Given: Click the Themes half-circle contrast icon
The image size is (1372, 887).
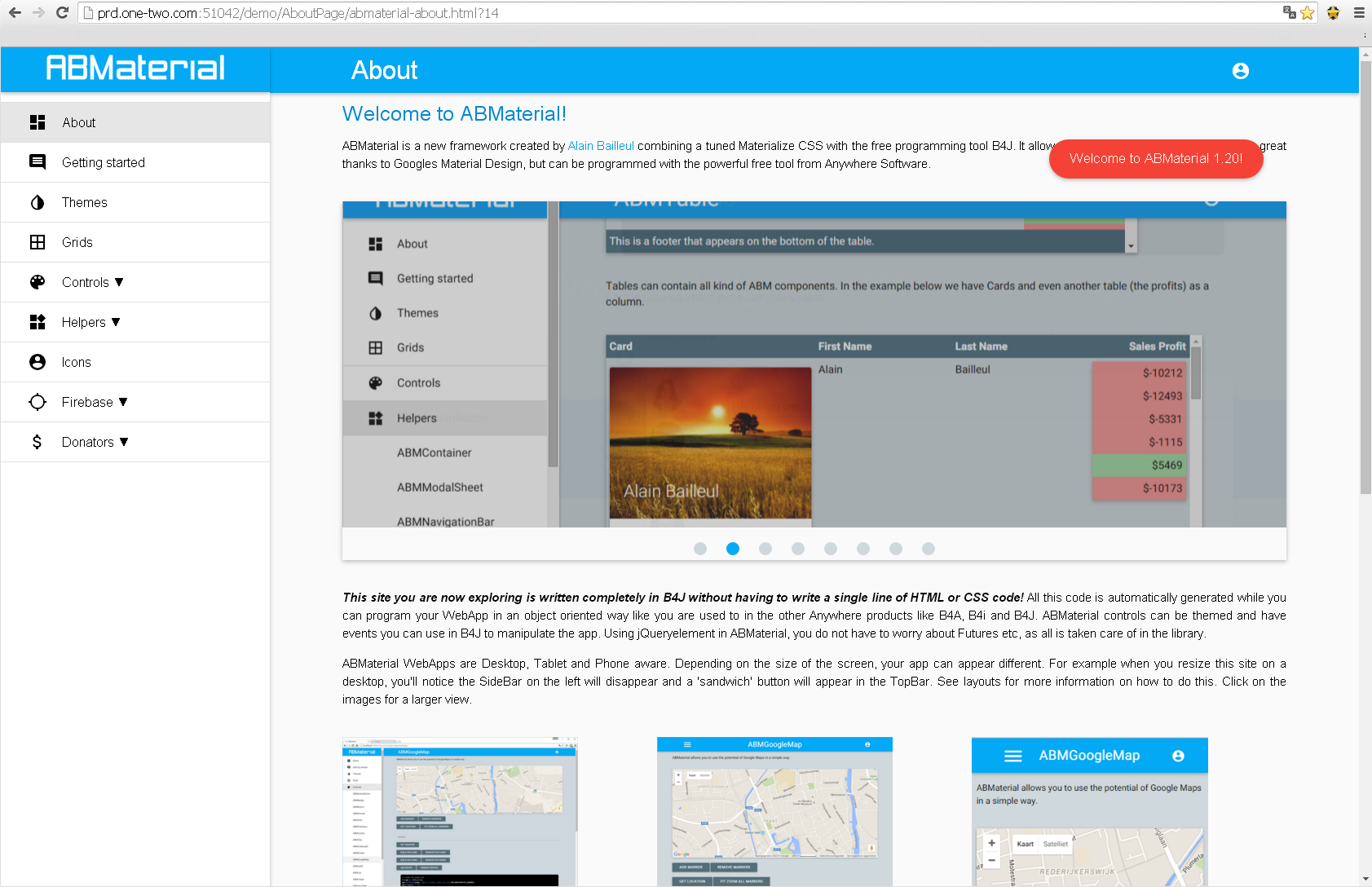Looking at the screenshot, I should pyautogui.click(x=37, y=202).
